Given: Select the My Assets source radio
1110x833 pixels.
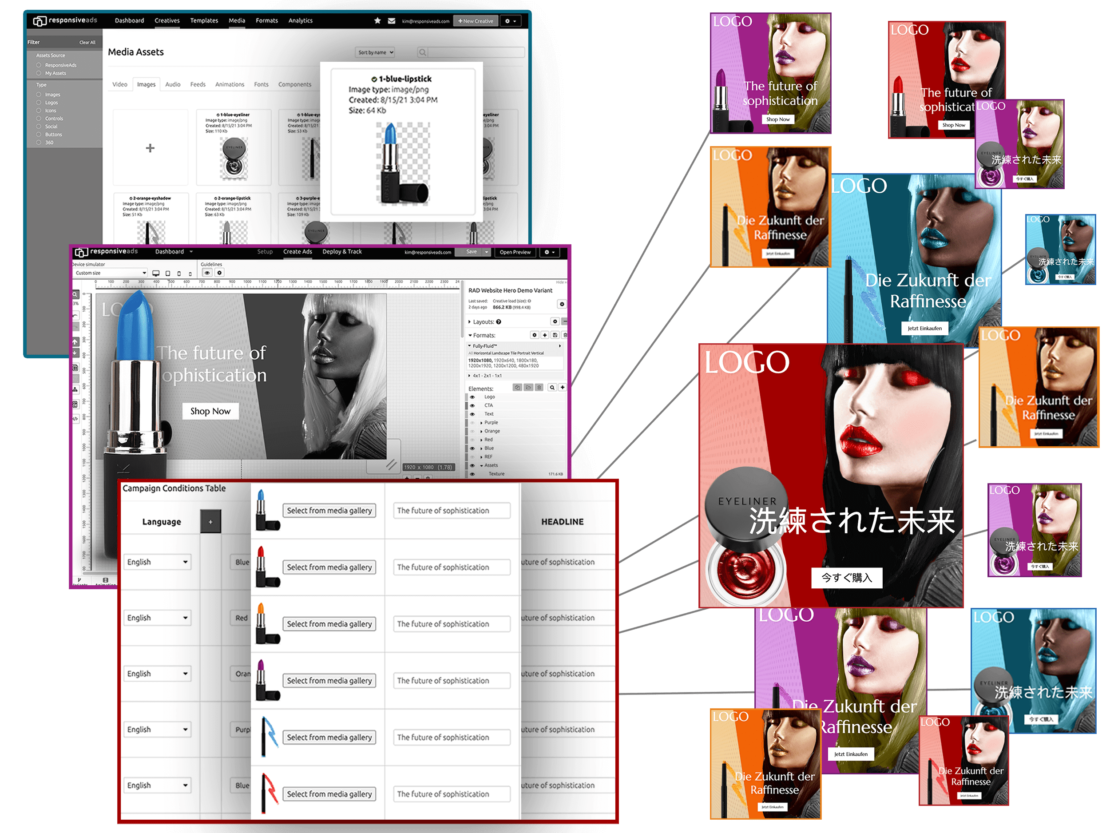Looking at the screenshot, I should pos(39,73).
